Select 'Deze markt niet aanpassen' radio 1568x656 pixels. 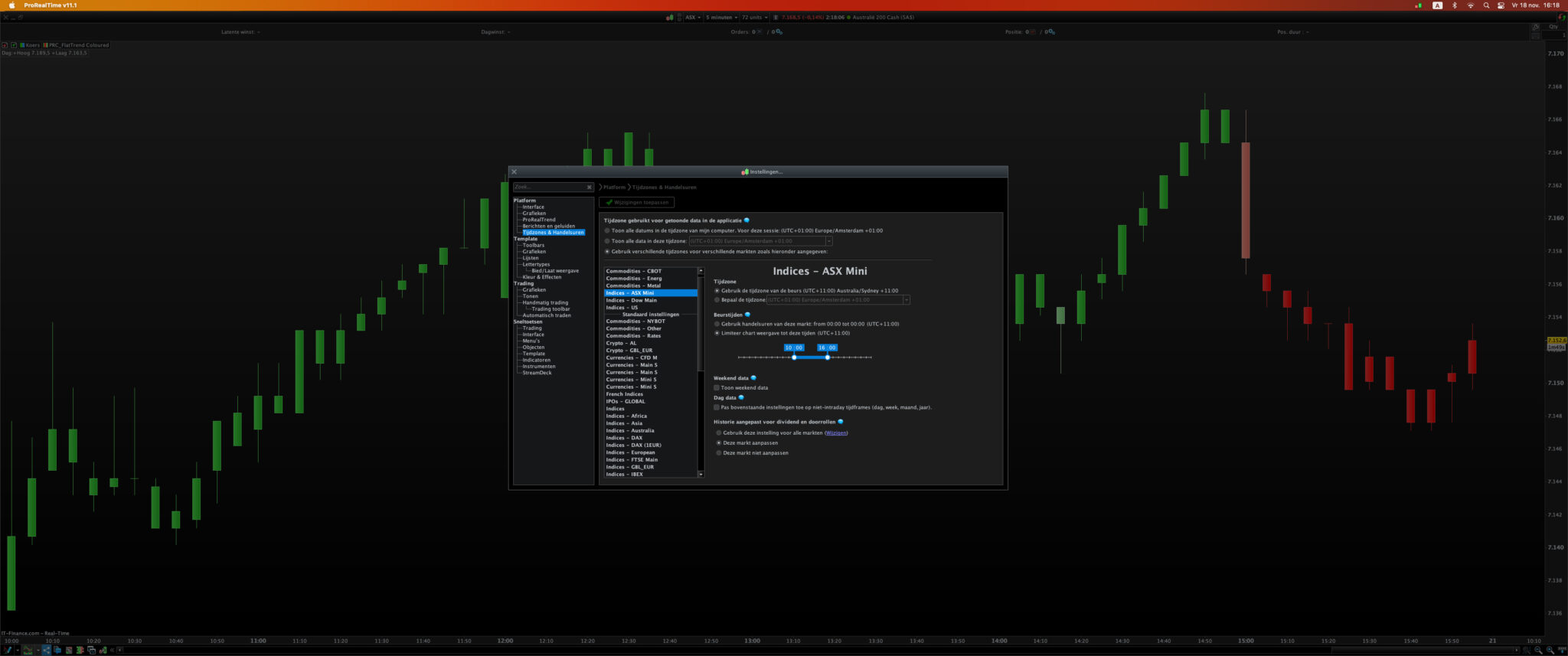click(x=719, y=453)
